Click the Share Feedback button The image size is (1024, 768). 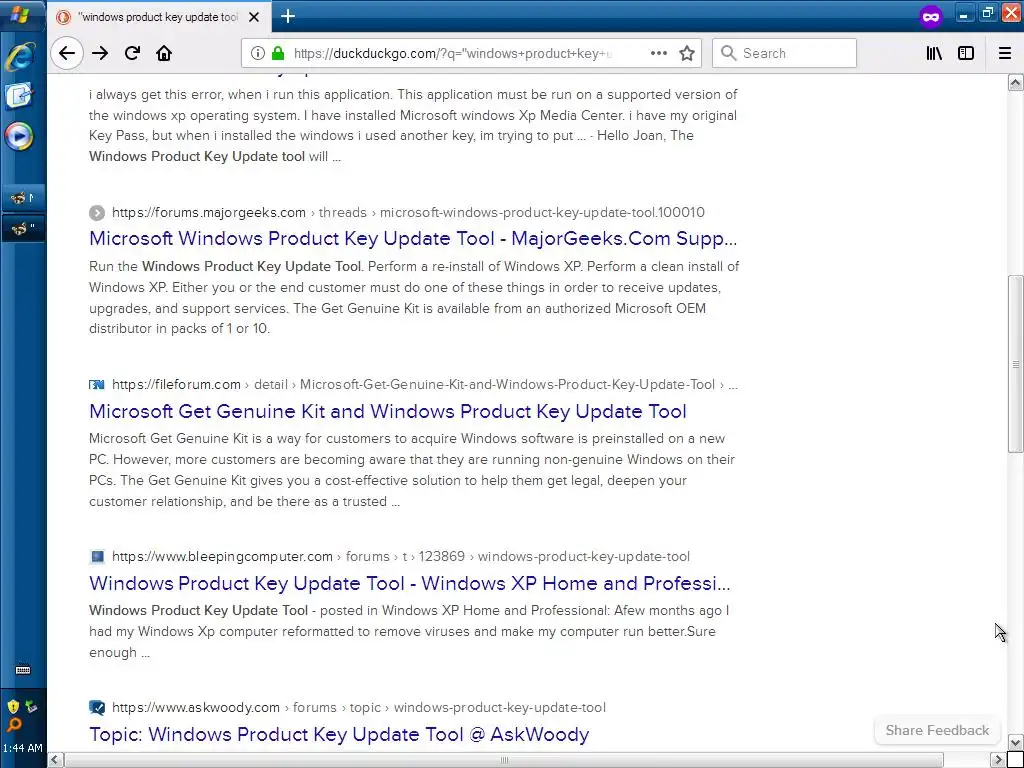937,730
